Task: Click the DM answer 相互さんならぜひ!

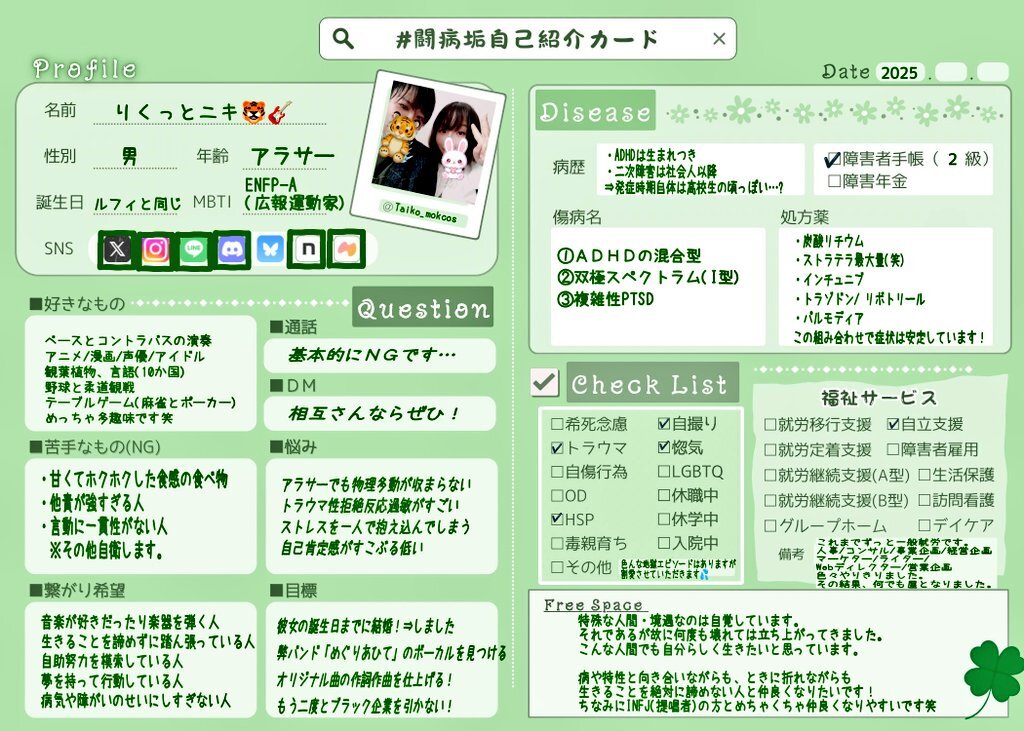Action: point(375,414)
